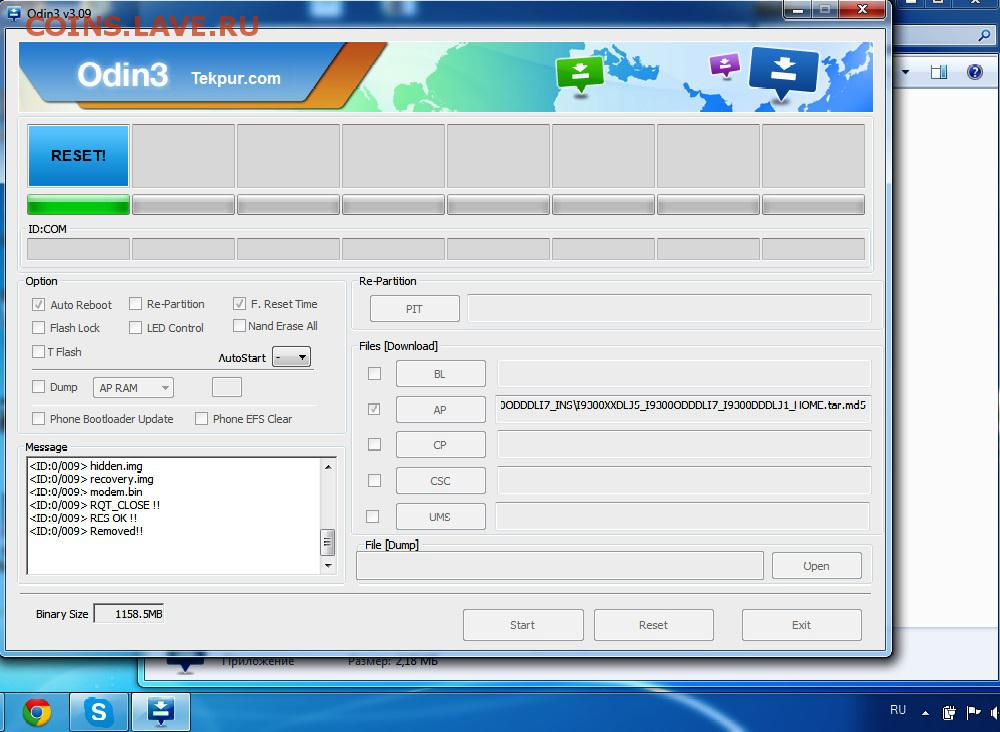Click the RU language indicator
The image size is (1000, 732).
click(x=897, y=710)
